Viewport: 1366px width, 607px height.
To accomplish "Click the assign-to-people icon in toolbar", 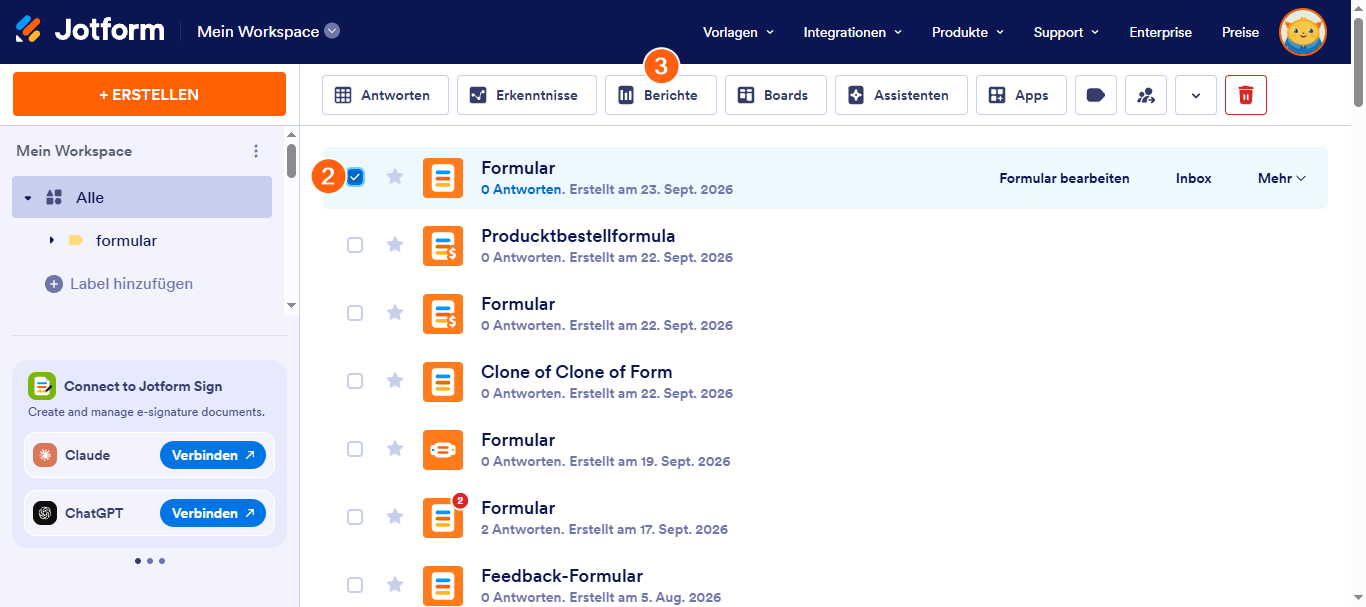I will point(1146,95).
